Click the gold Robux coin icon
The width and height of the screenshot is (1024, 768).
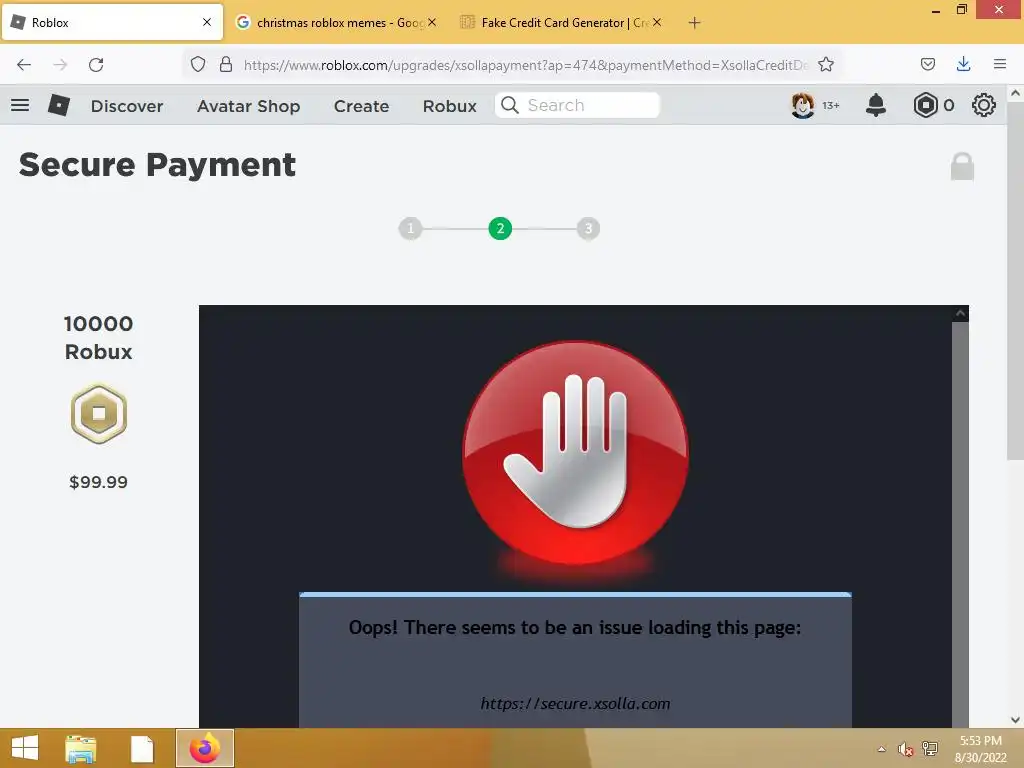99,414
